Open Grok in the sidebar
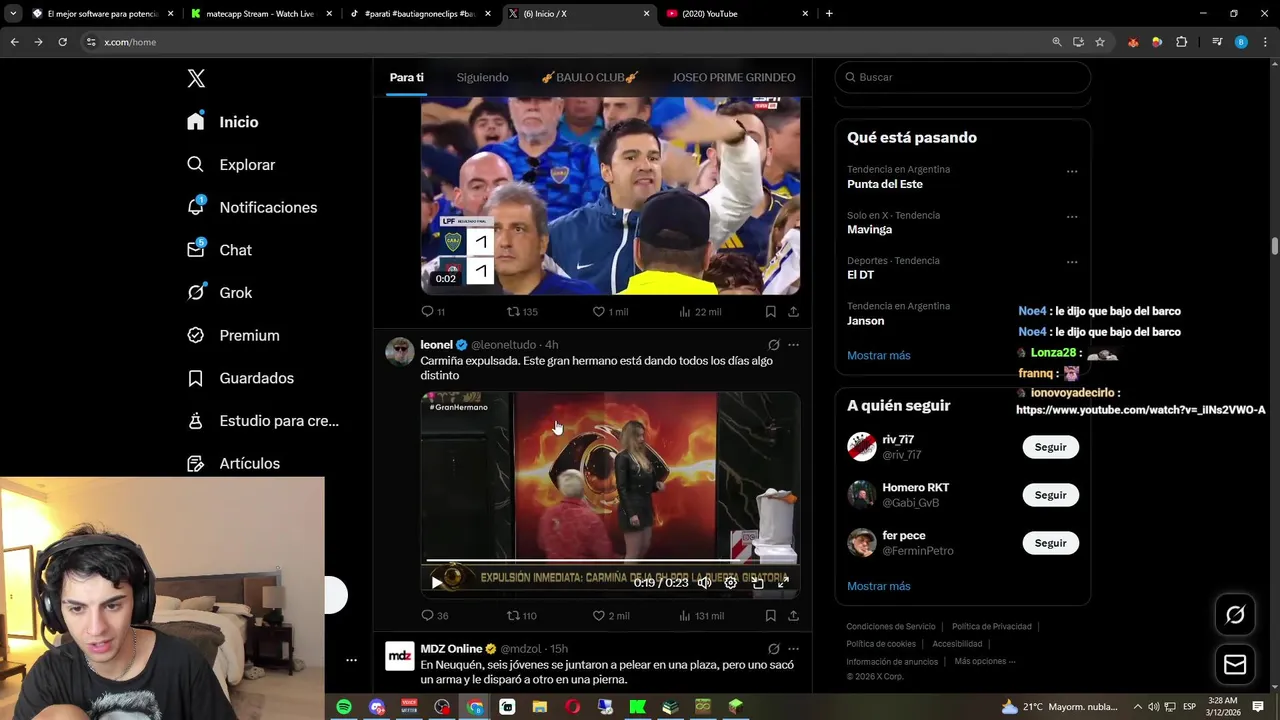 click(x=220, y=293)
